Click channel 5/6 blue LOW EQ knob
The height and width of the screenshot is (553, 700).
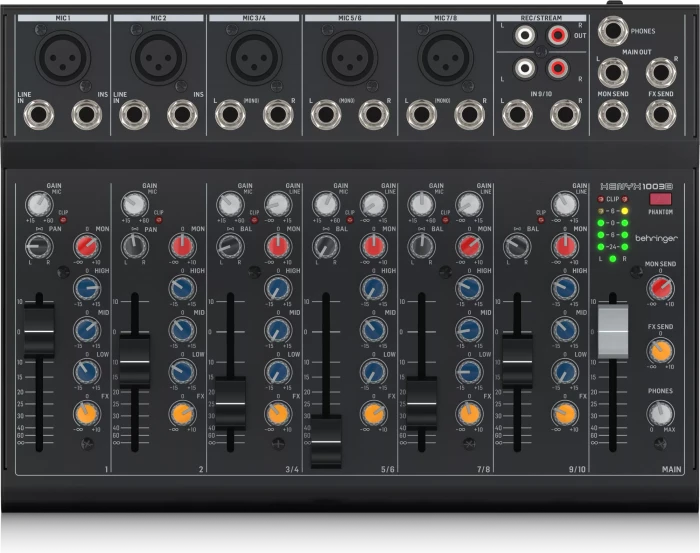point(374,372)
